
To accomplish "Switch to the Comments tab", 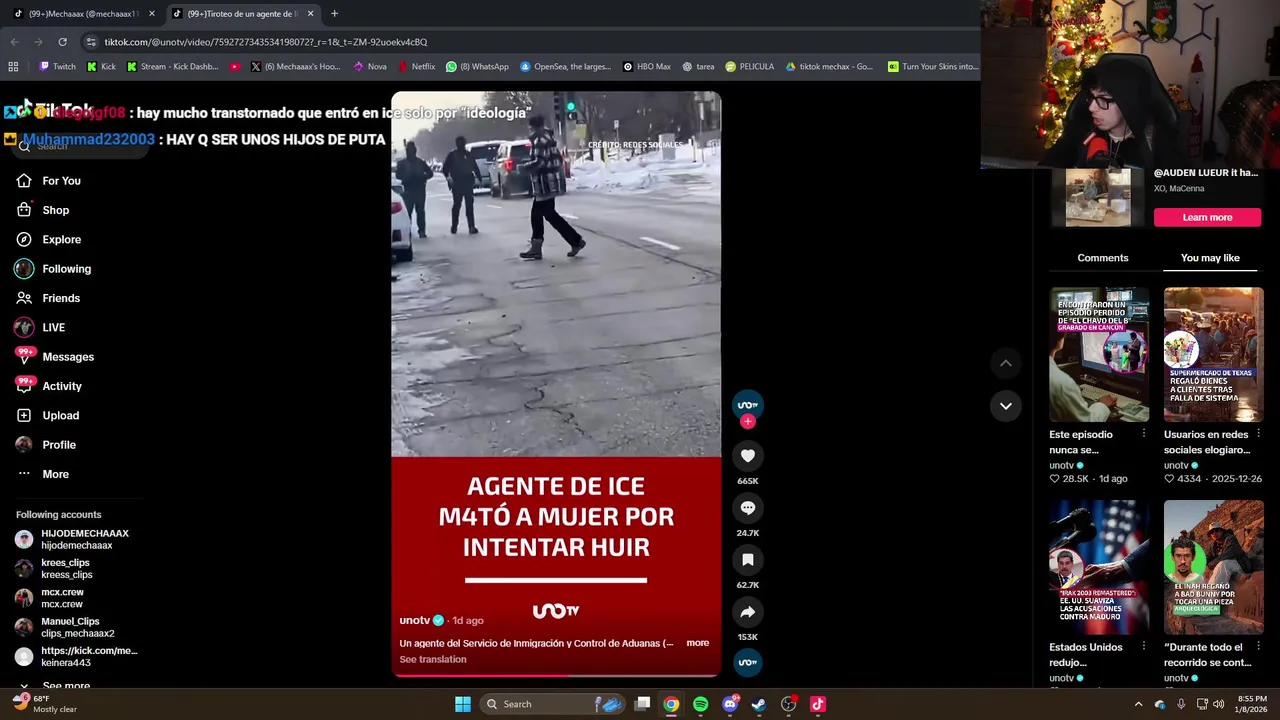I will click(x=1102, y=258).
